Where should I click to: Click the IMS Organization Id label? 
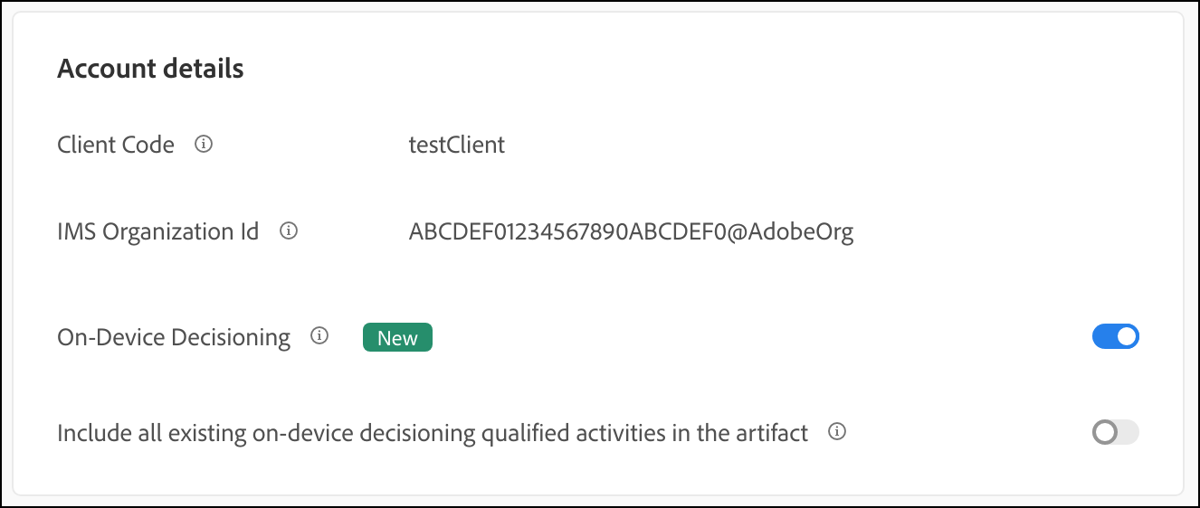[158, 232]
